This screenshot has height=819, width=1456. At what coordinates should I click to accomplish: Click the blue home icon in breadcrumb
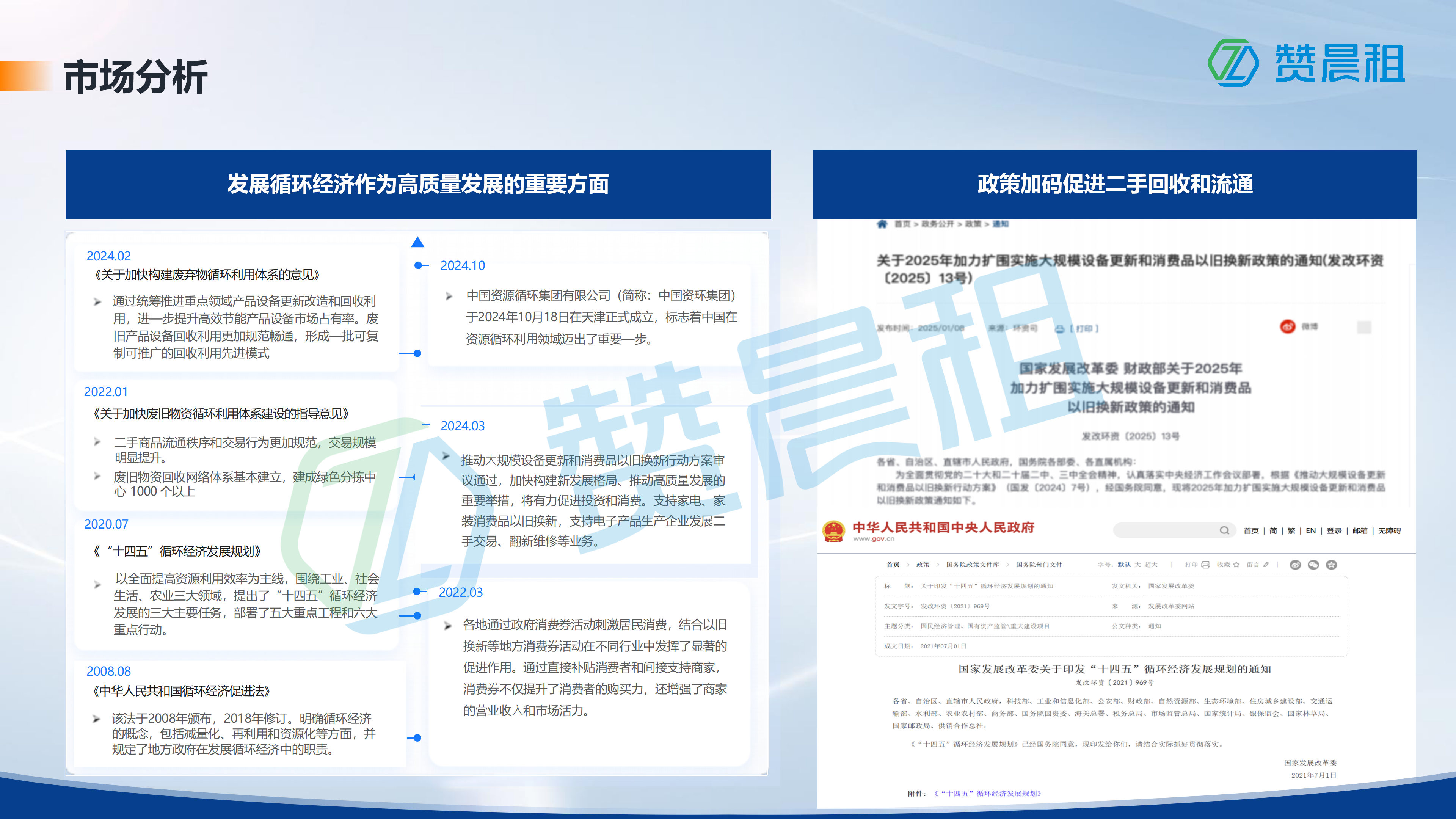pos(882,224)
